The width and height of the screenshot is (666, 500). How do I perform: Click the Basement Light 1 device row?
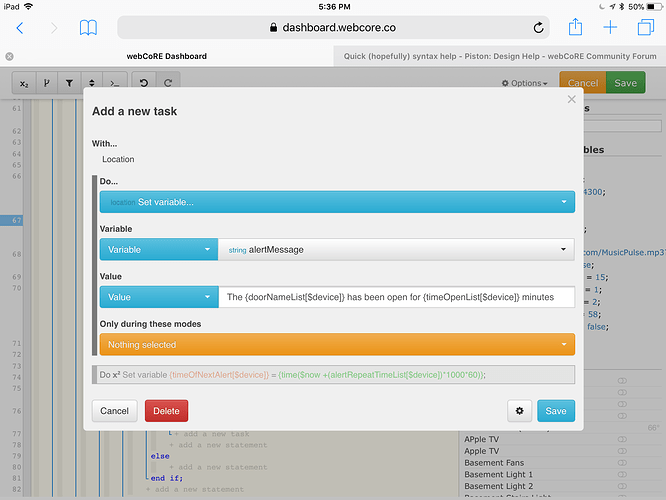point(562,475)
